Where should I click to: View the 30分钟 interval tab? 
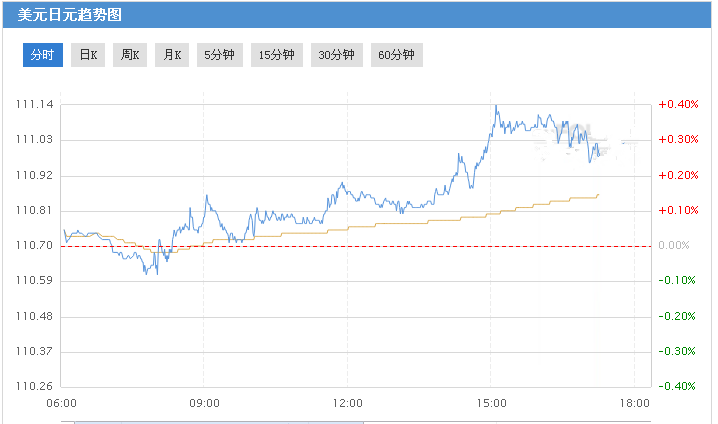coord(336,55)
